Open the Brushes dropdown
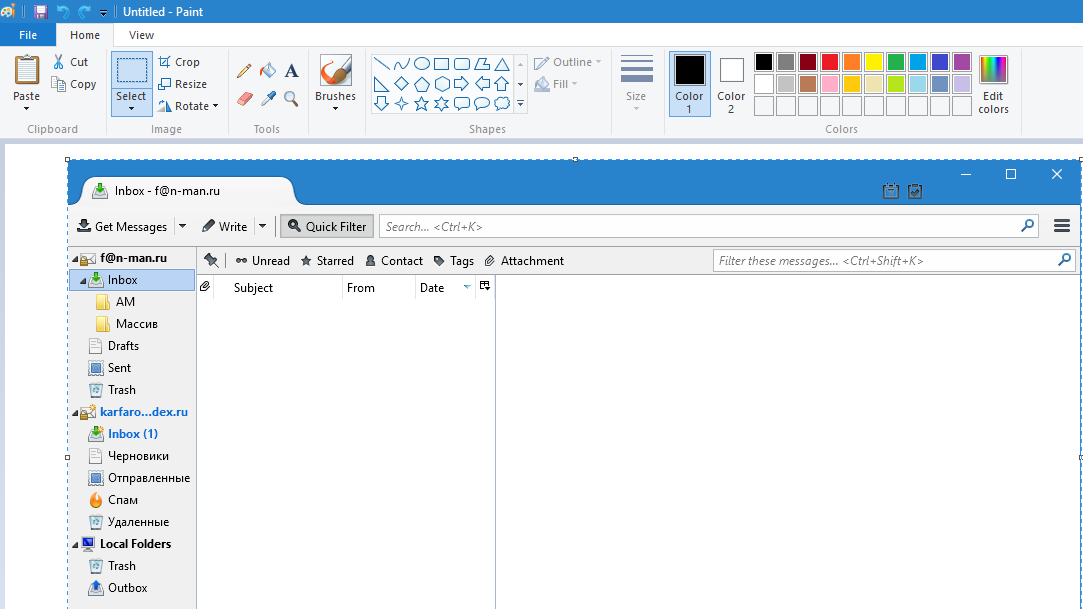Screen dimensions: 1083x609 coord(335,108)
